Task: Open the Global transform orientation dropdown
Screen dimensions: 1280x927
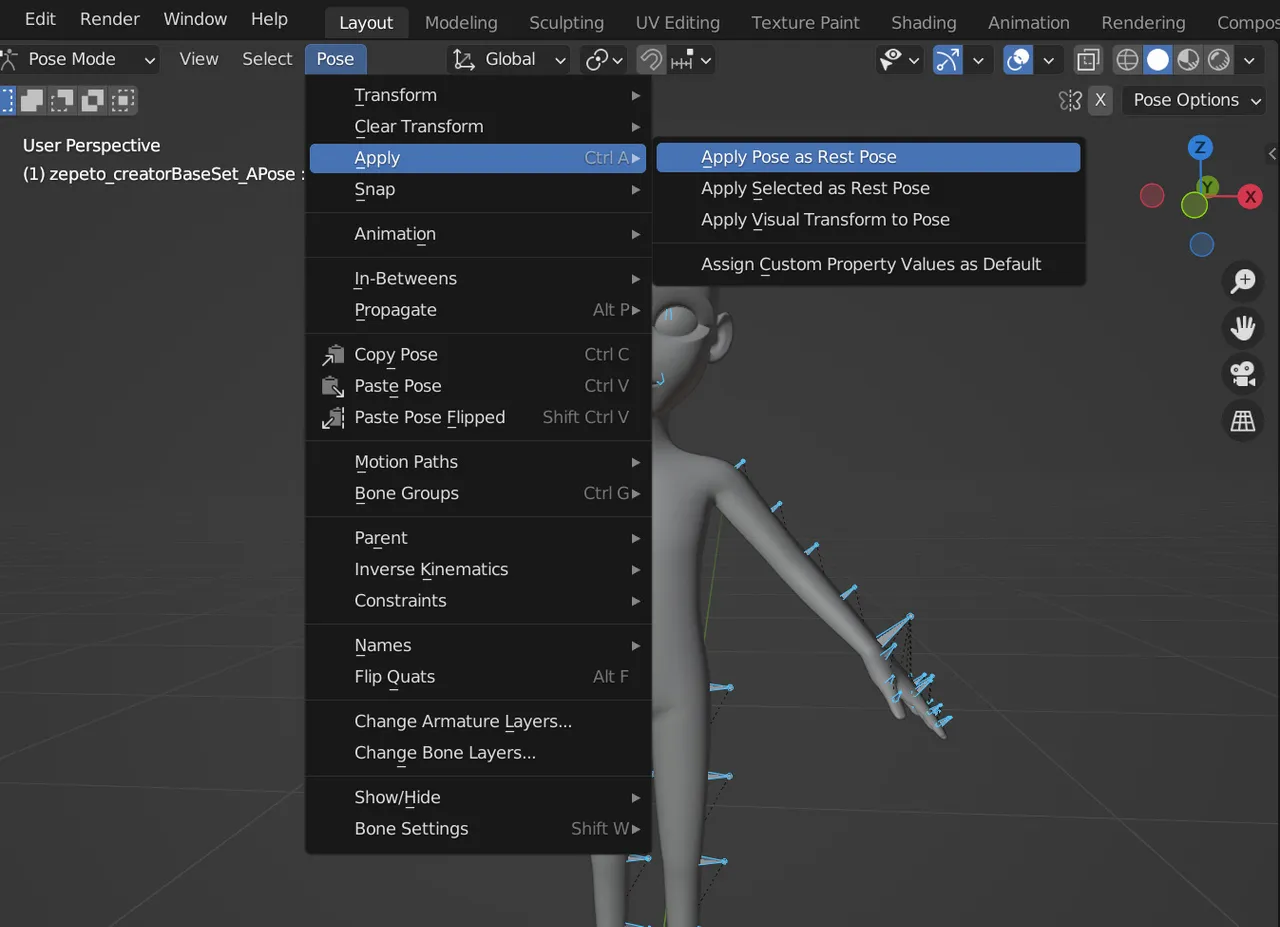Action: pos(508,59)
